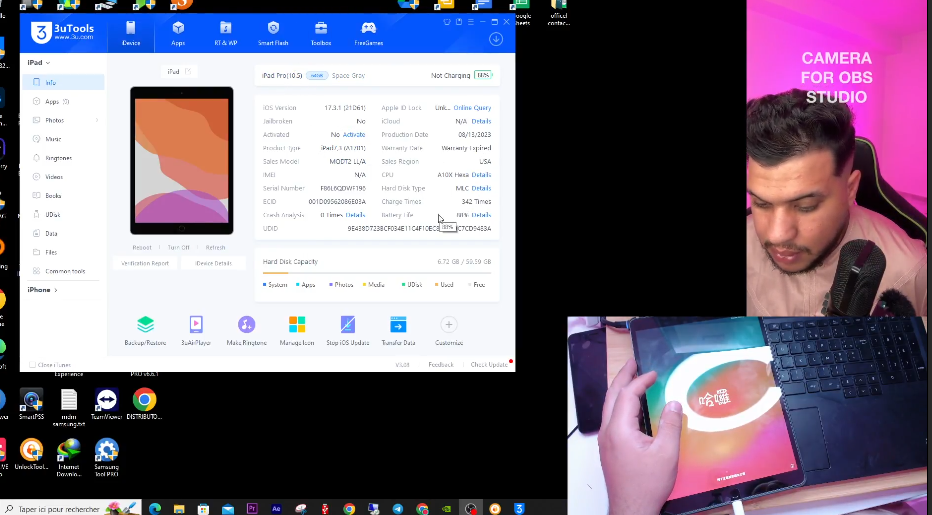This screenshot has height=515, width=932.
Task: Open Details link for iCloud
Action: 481,121
